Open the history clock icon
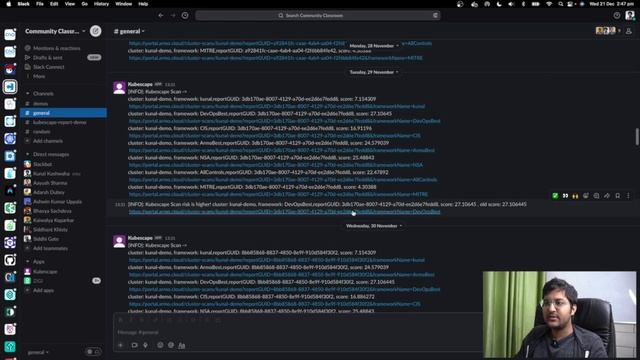Viewport: 640px width, 360px height. (185, 16)
